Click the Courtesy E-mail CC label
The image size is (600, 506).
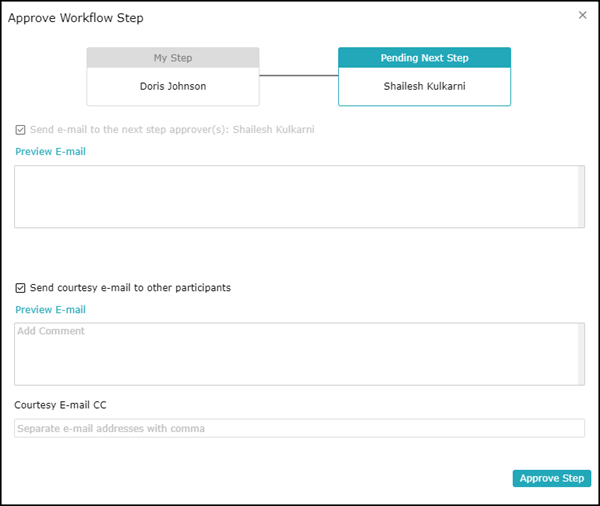[x=60, y=404]
